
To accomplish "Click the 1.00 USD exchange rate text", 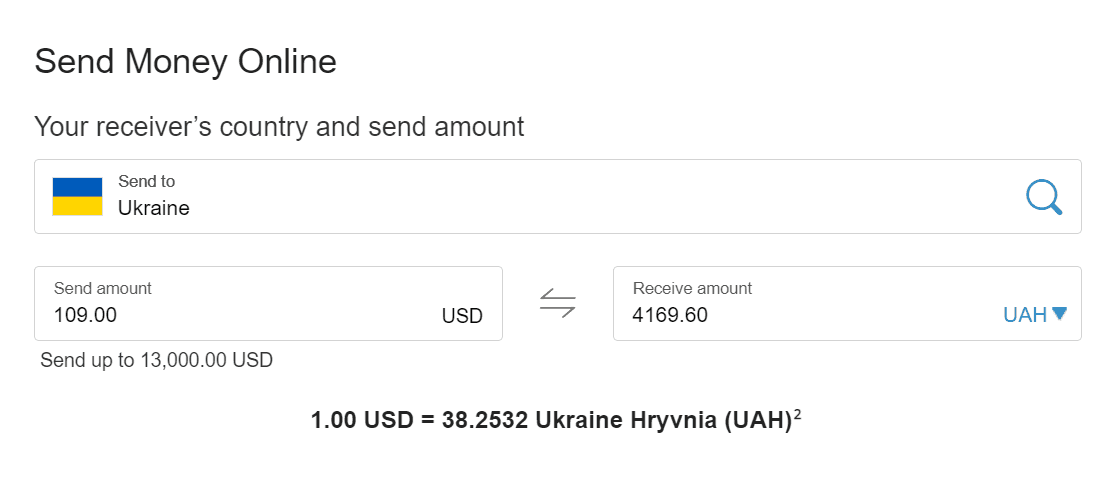I will pyautogui.click(x=551, y=420).
